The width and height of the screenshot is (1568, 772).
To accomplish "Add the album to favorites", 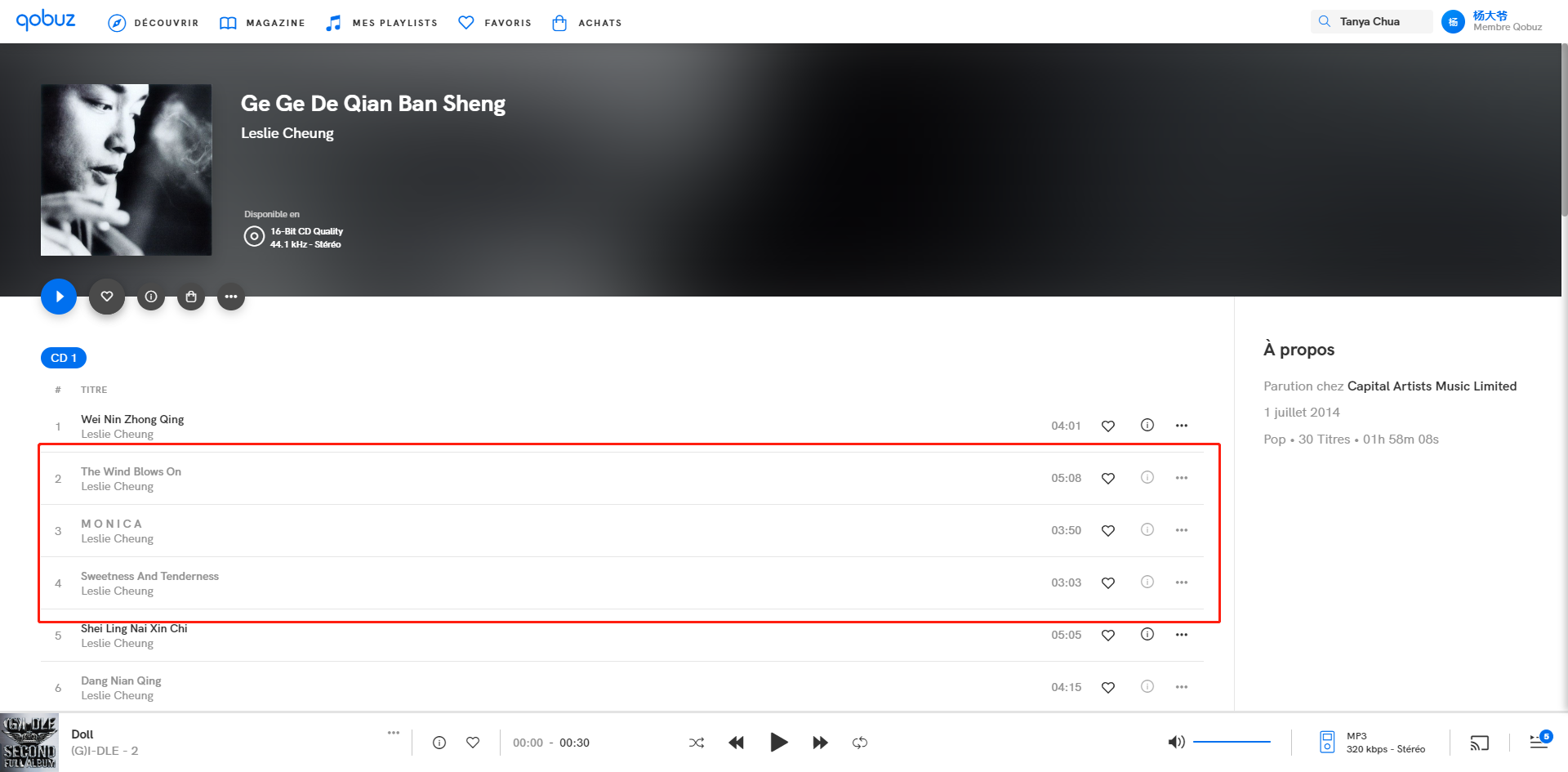I will (107, 297).
